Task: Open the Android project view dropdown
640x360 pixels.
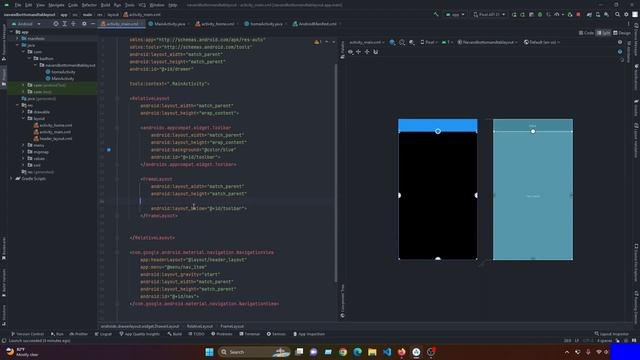Action: pos(26,24)
